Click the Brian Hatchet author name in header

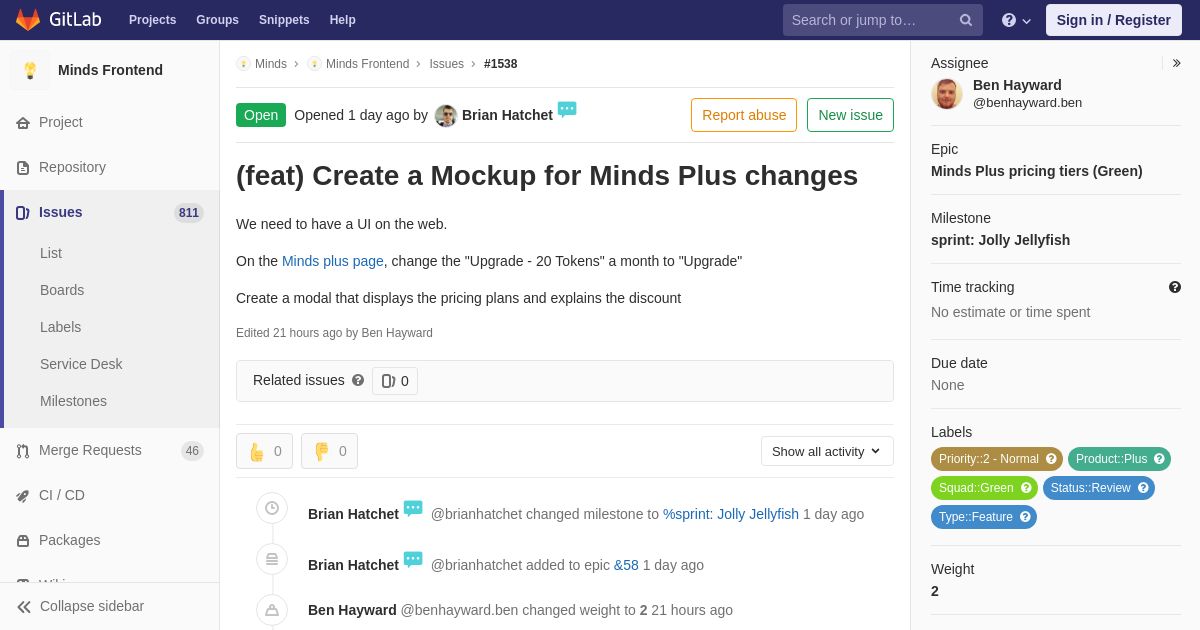[x=507, y=115]
